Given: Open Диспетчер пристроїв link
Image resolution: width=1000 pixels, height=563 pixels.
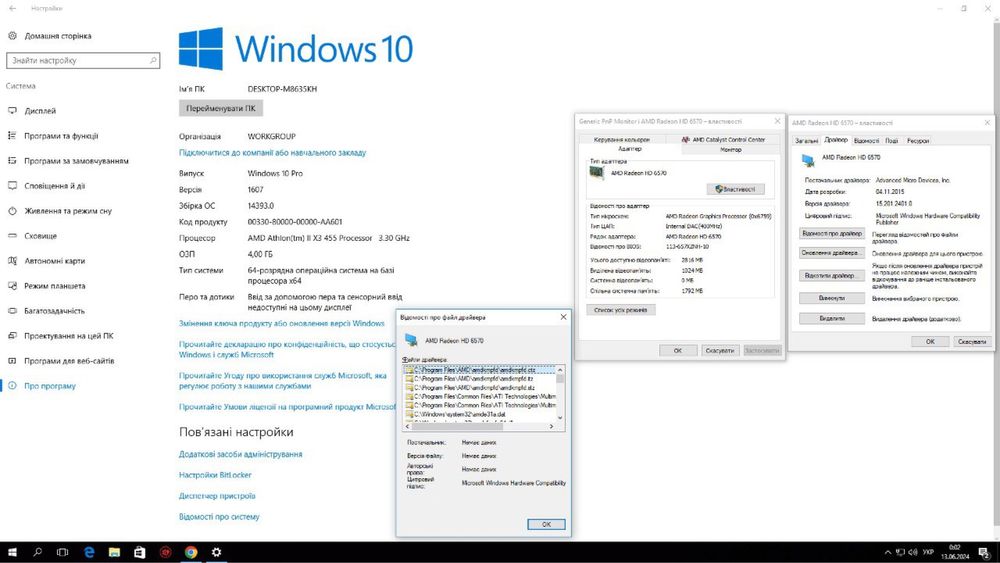Looking at the screenshot, I should click(217, 496).
